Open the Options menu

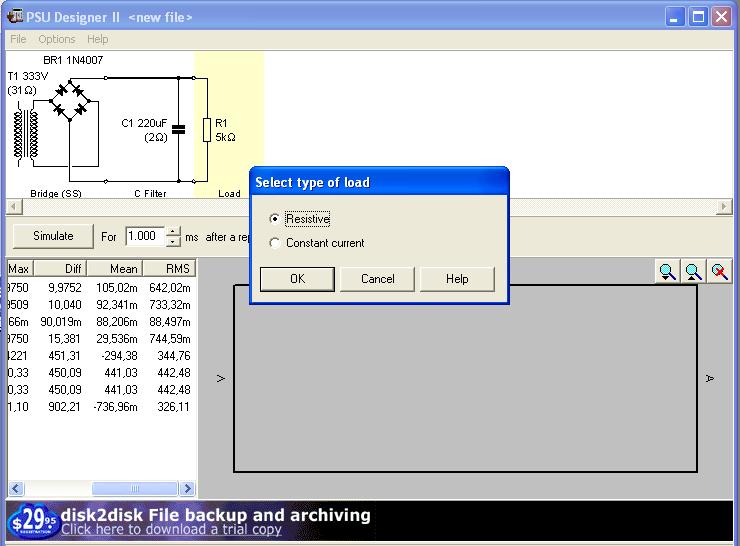coord(57,39)
